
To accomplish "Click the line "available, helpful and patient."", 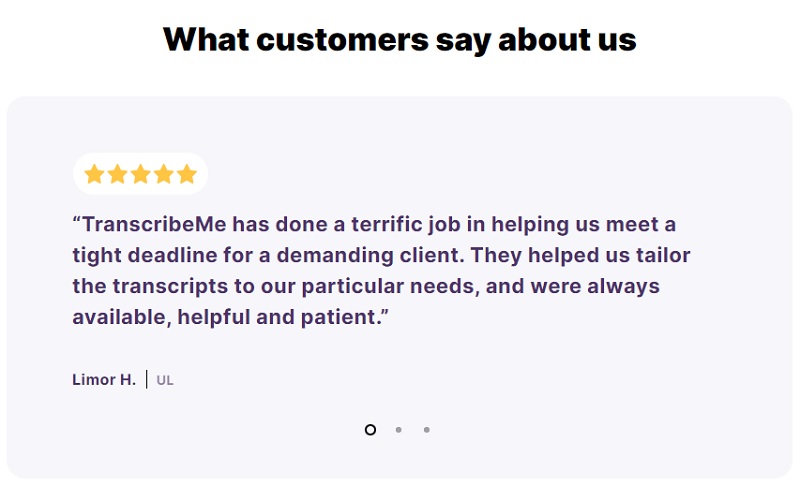I will point(230,318).
